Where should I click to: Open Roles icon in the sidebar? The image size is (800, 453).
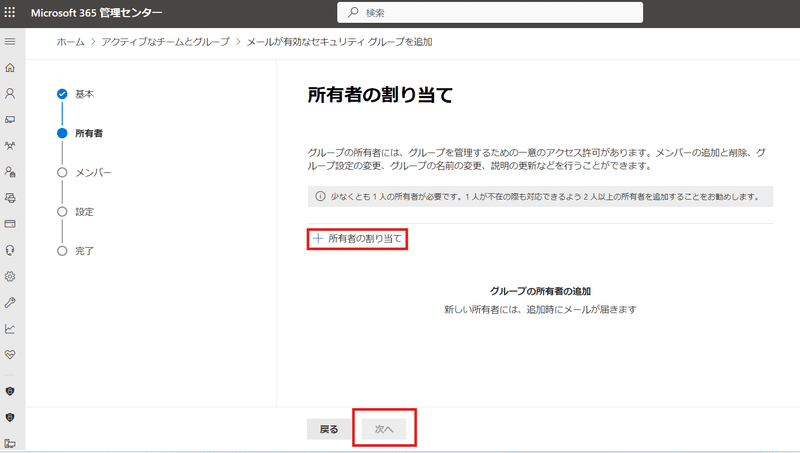(10, 172)
